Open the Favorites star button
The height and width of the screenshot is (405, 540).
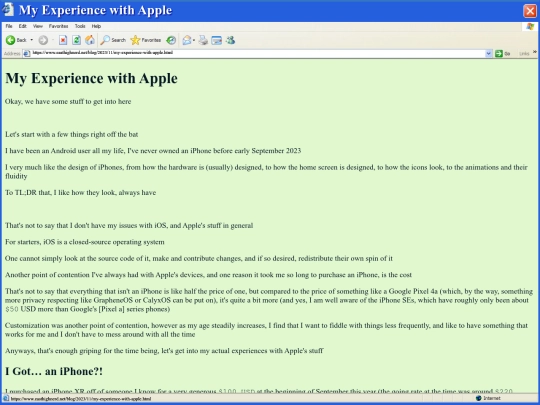point(146,40)
